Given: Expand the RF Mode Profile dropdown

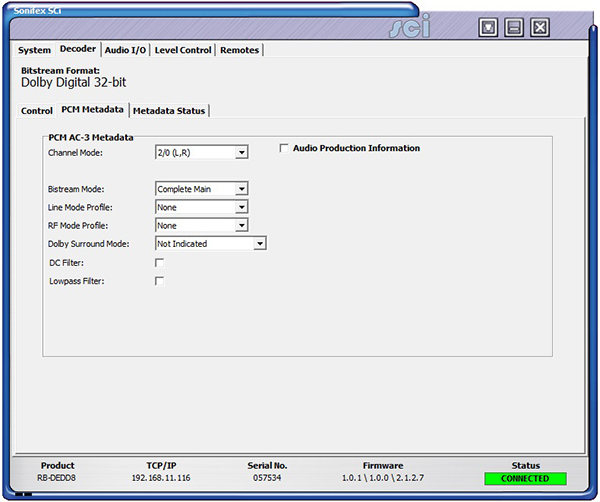Looking at the screenshot, I should 202,225.
